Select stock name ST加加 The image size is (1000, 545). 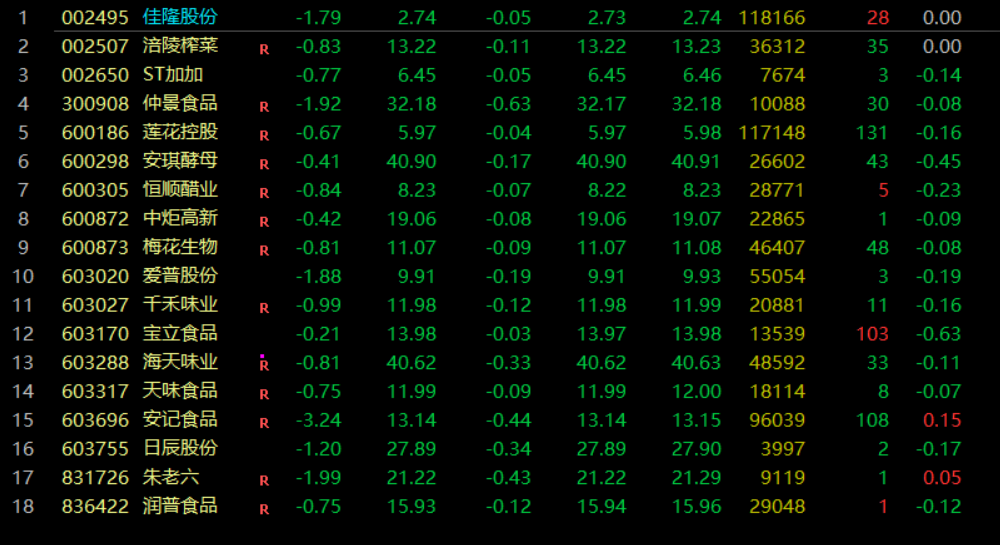click(x=173, y=75)
